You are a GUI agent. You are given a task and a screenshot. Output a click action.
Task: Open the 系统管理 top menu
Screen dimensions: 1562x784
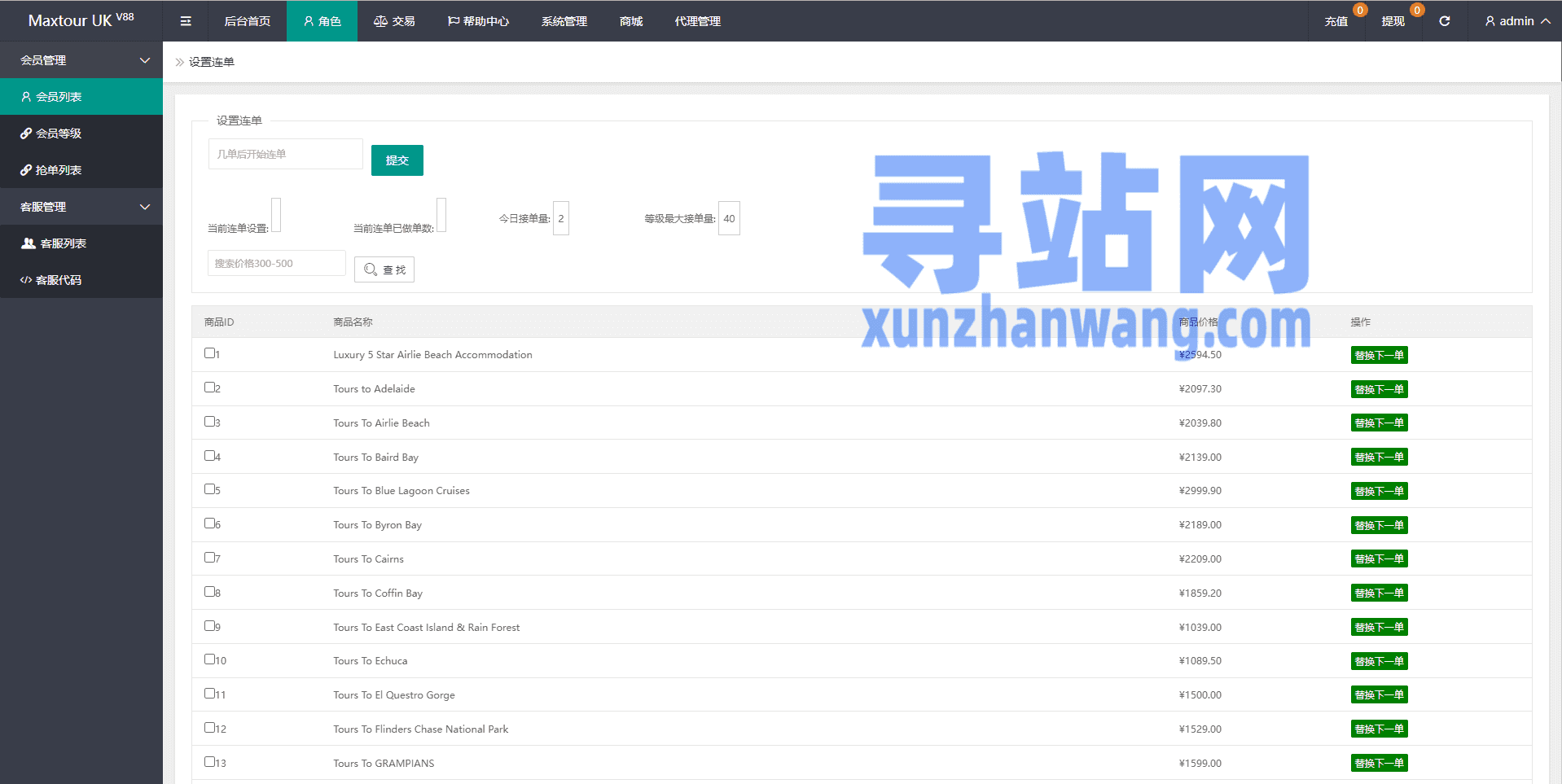coord(564,21)
